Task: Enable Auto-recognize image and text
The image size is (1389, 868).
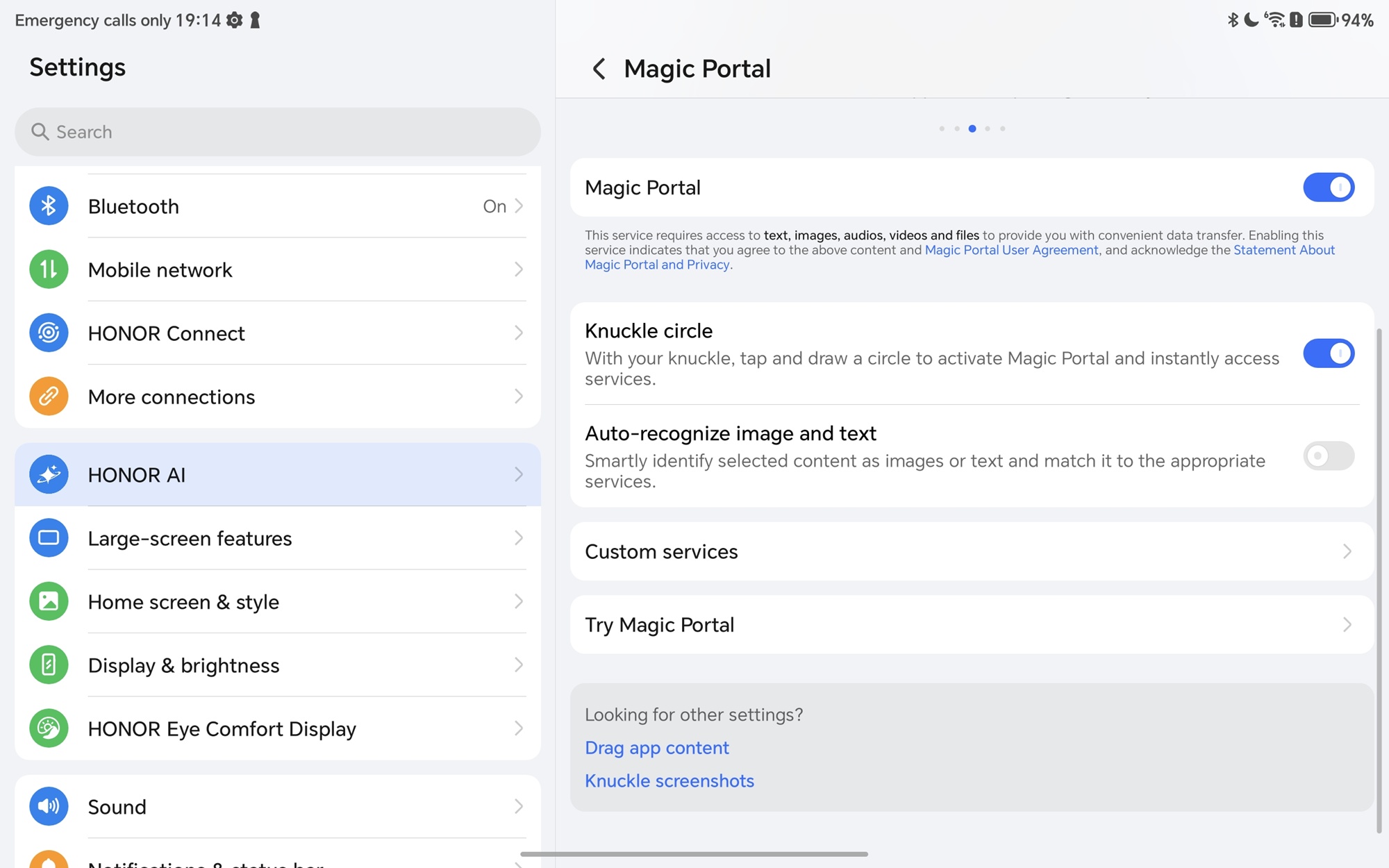Action: pos(1328,456)
